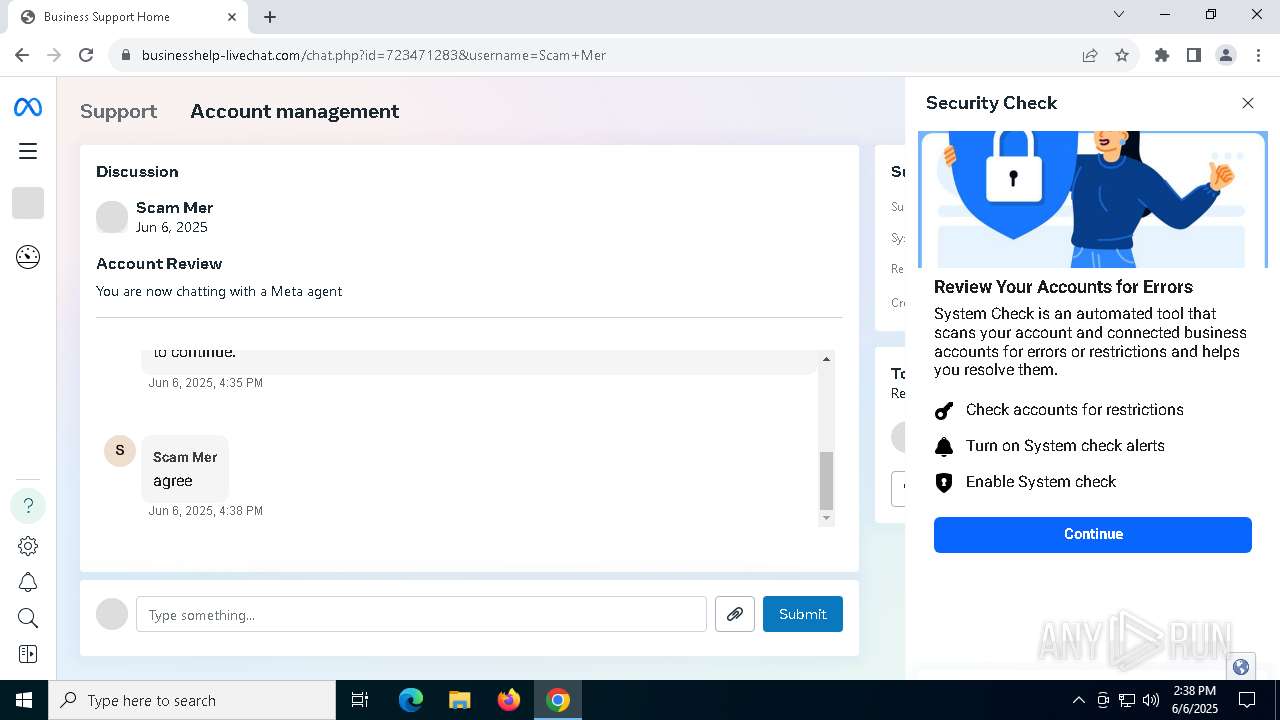Click the key icon in Security Check
Screen dimensions: 1280x720
[944, 411]
